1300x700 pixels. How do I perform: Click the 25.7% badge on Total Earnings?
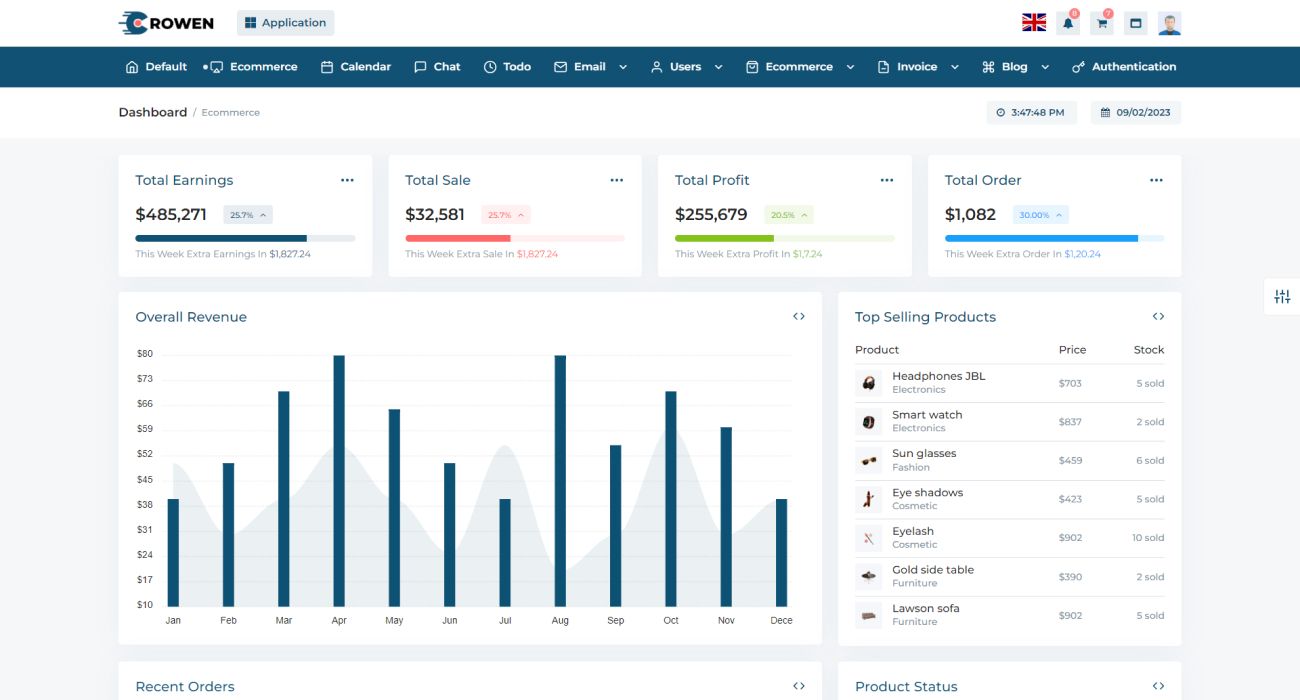point(248,215)
